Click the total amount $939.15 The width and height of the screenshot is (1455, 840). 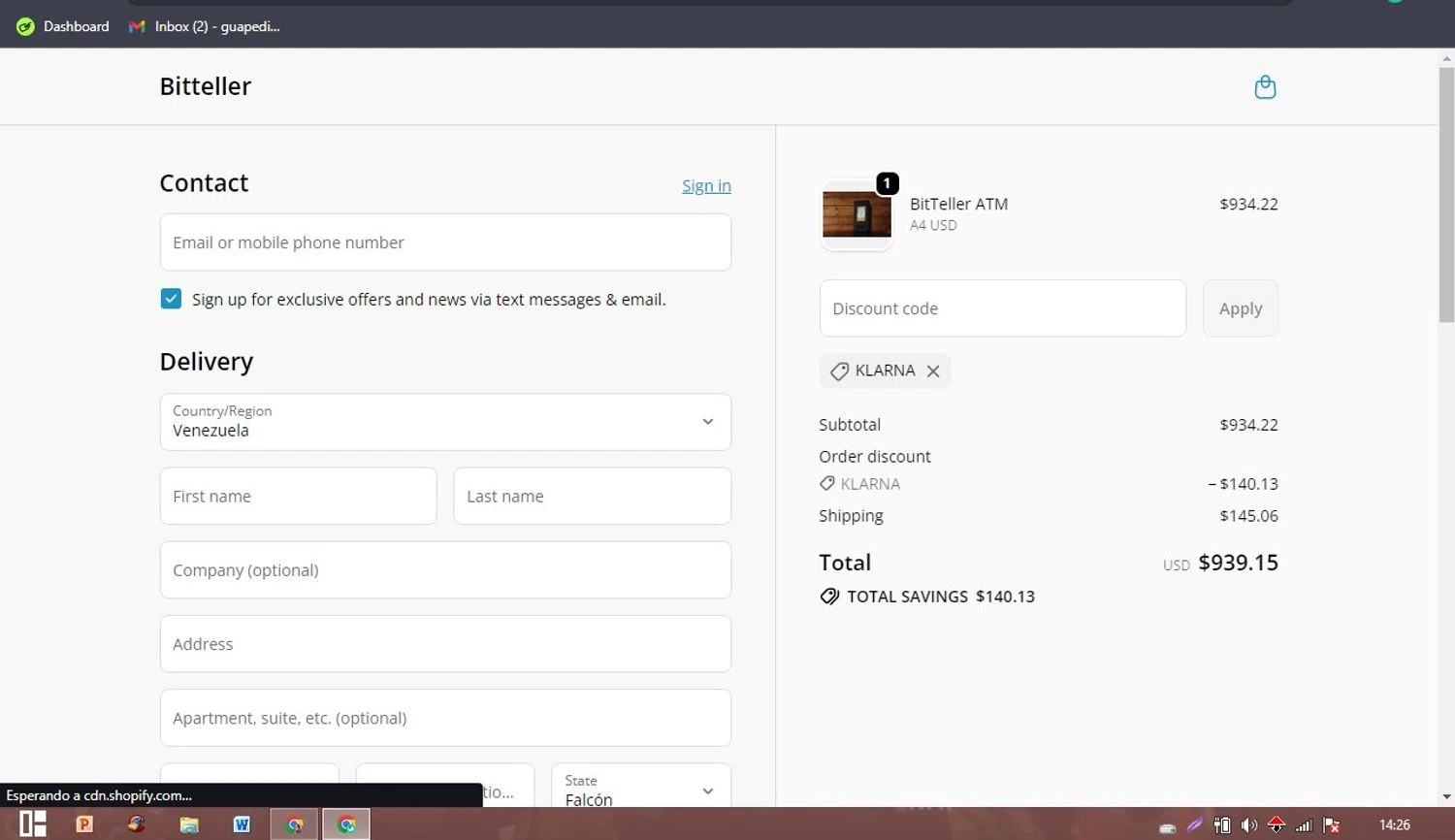click(x=1238, y=563)
